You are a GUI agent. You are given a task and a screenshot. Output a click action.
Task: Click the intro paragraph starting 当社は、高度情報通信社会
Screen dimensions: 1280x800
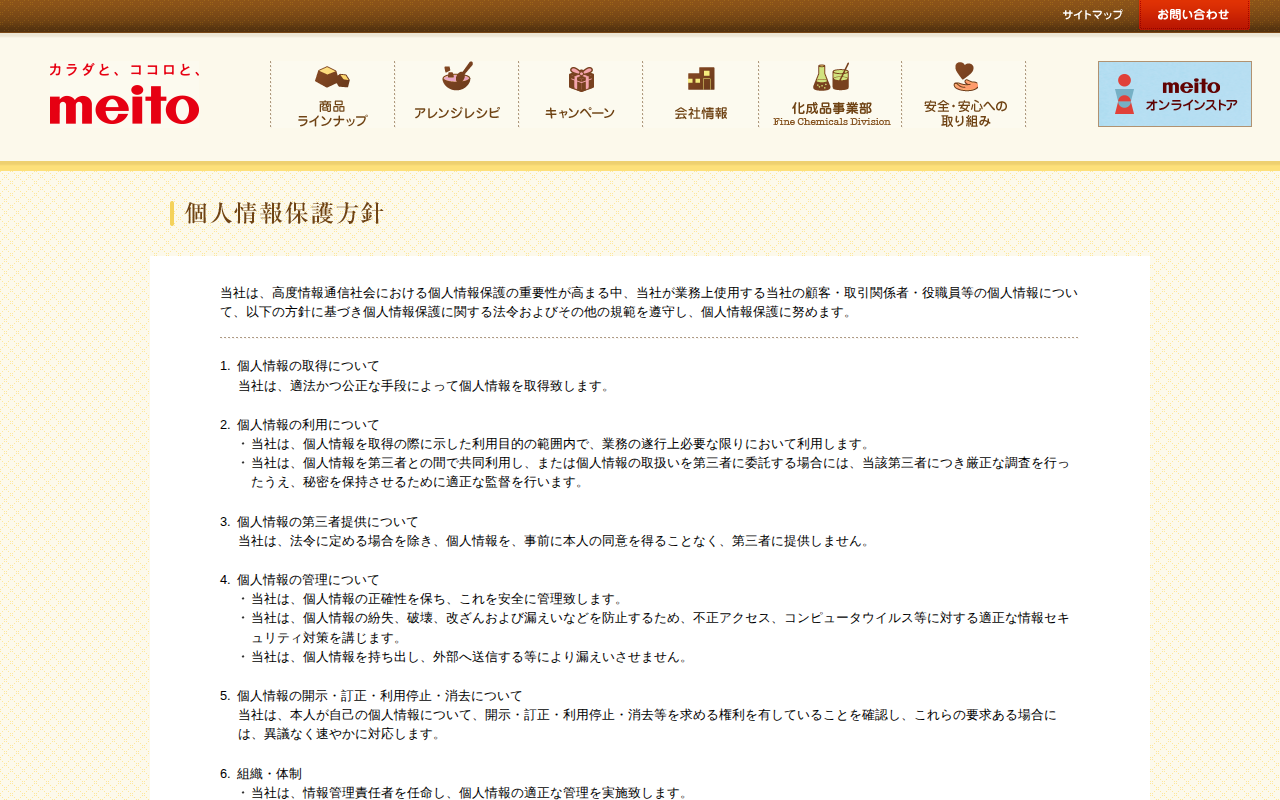[649, 302]
